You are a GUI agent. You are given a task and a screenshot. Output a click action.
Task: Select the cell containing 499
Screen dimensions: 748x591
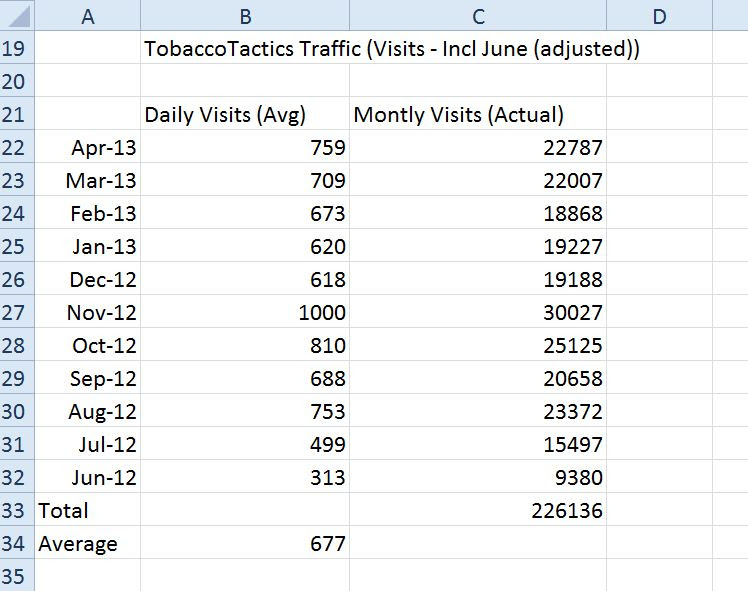(245, 444)
